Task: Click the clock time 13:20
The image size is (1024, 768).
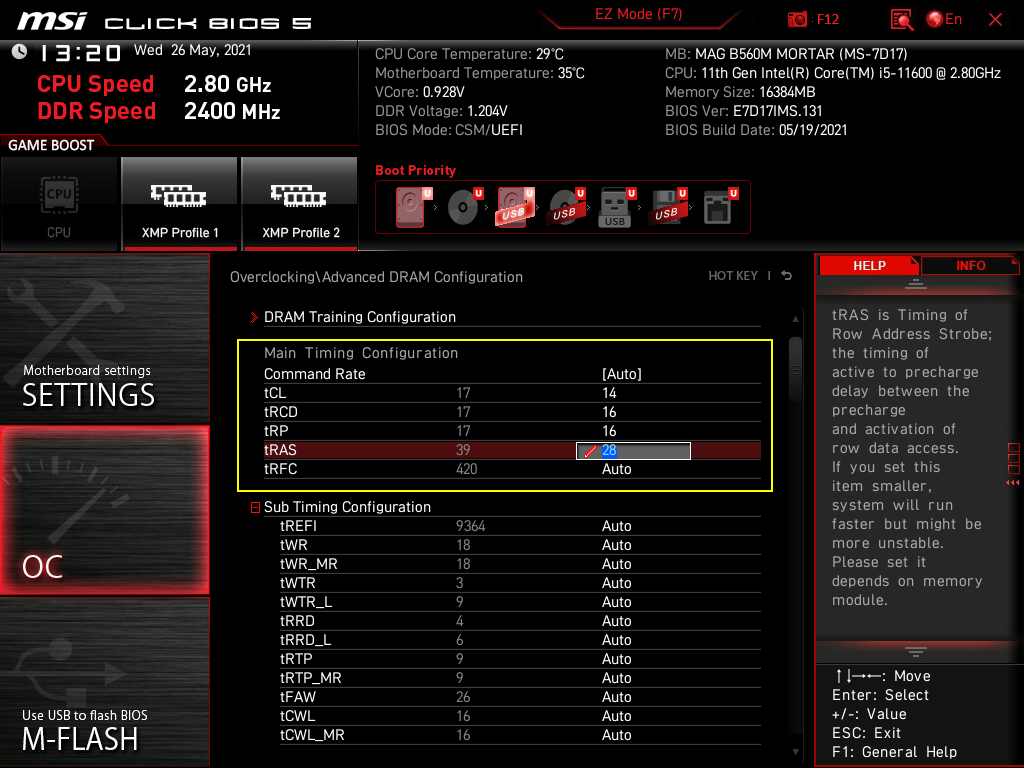Action: pos(80,53)
